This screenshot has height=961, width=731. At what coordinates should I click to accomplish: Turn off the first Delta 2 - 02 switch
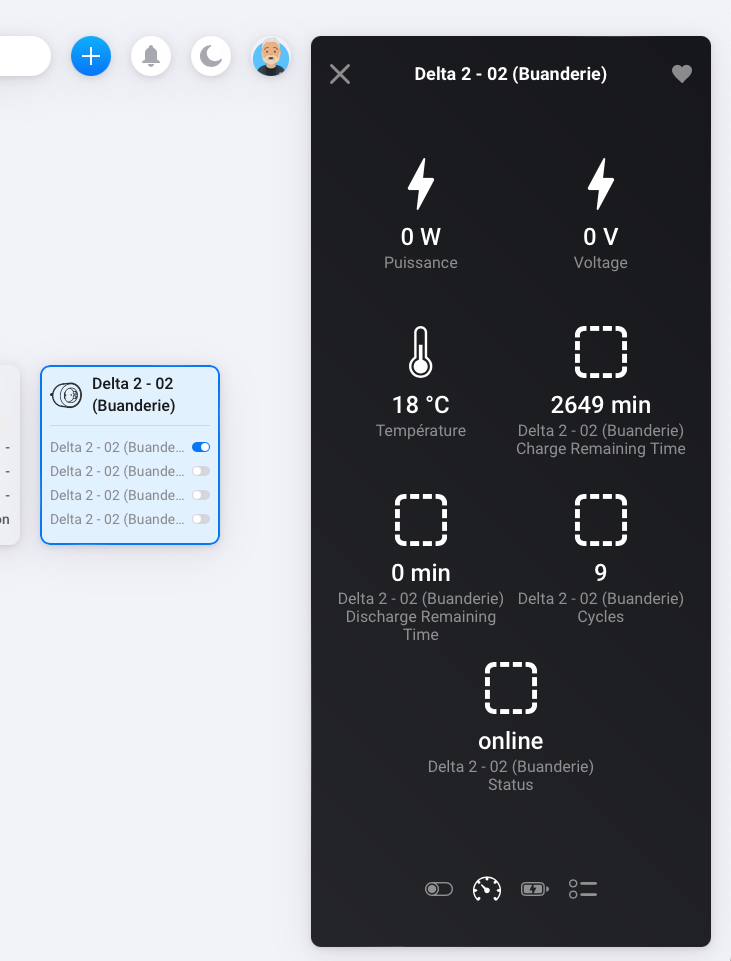(x=201, y=447)
